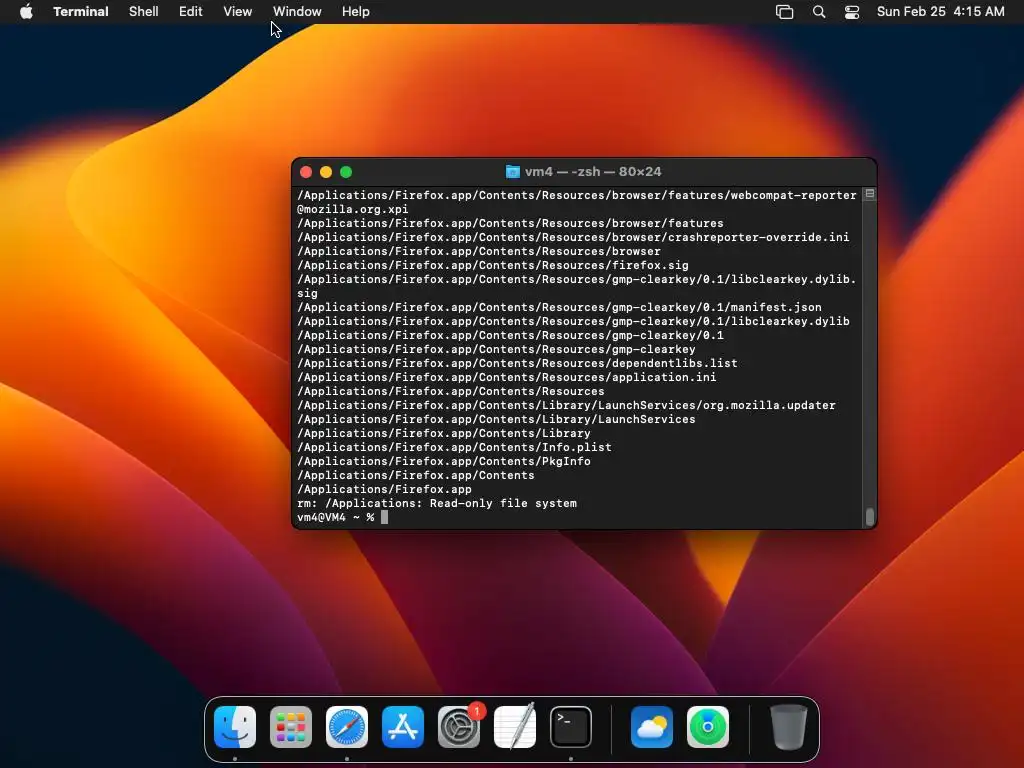
Task: Show the date and time notification panel
Action: point(940,12)
